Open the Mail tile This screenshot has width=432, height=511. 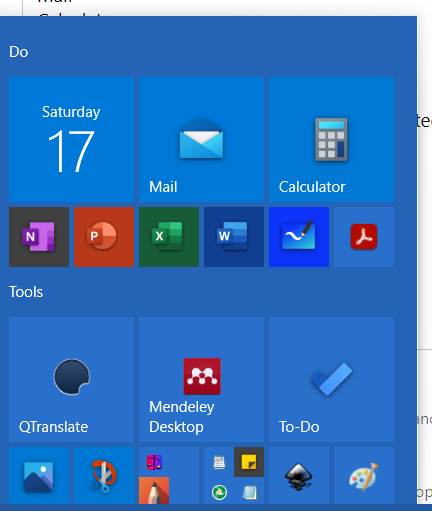coord(201,139)
